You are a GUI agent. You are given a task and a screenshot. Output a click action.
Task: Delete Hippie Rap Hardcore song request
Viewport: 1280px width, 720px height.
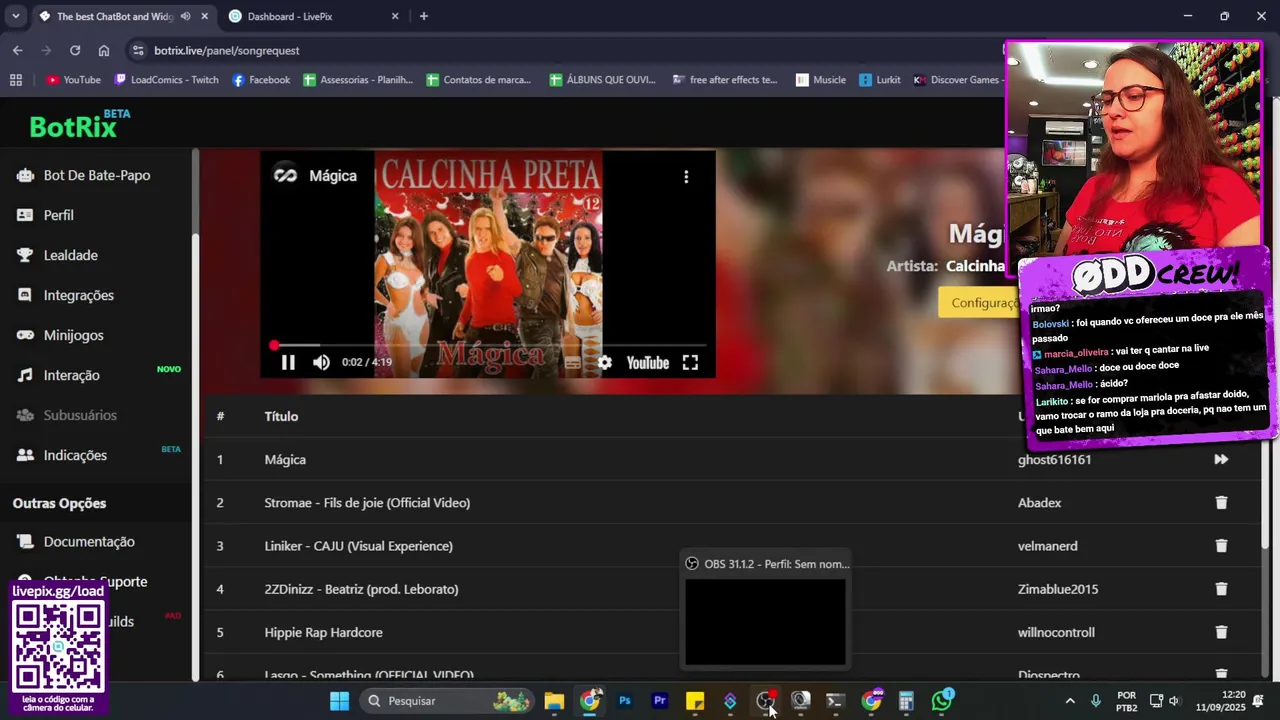pyautogui.click(x=1221, y=632)
